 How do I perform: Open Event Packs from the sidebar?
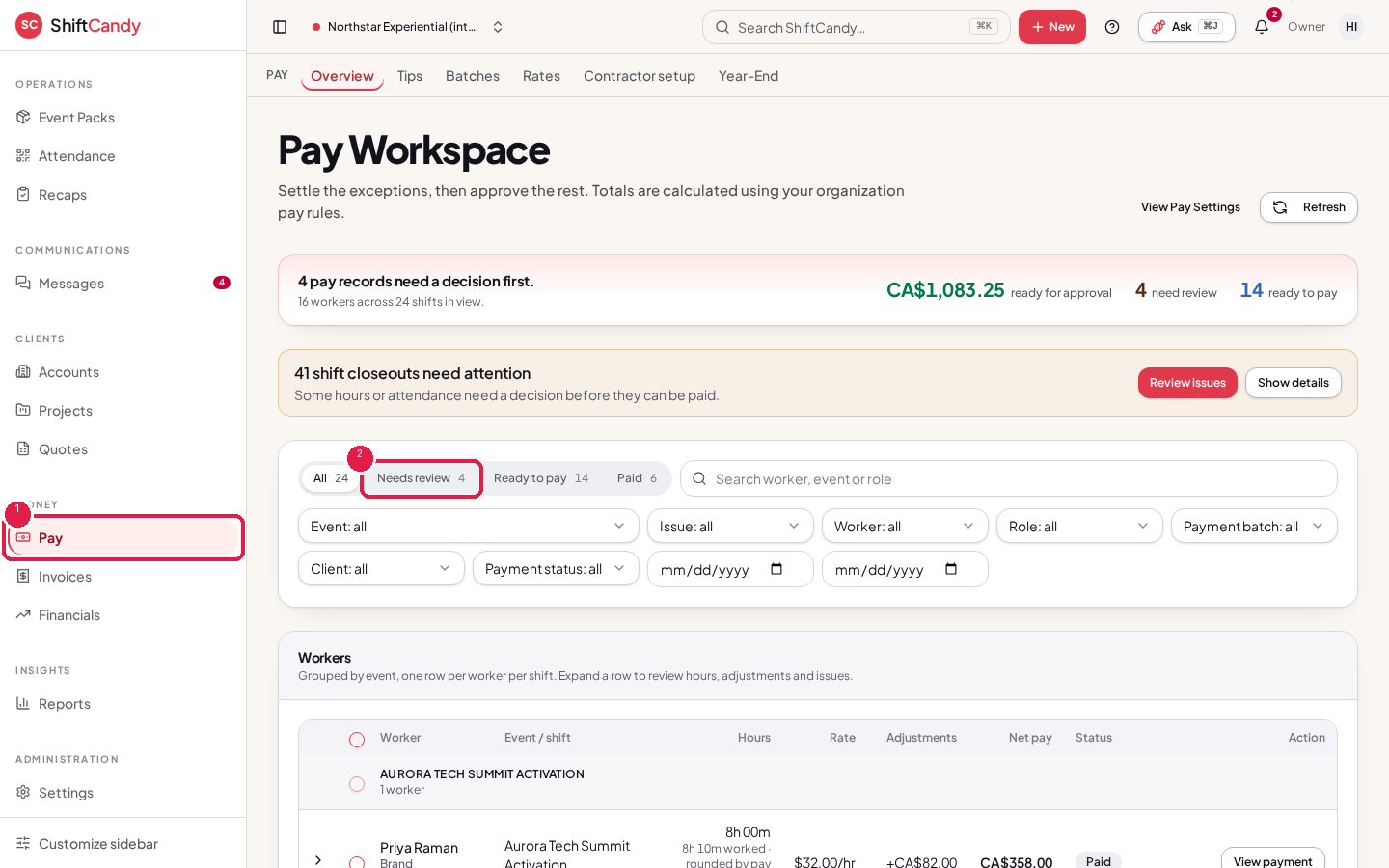[123, 118]
